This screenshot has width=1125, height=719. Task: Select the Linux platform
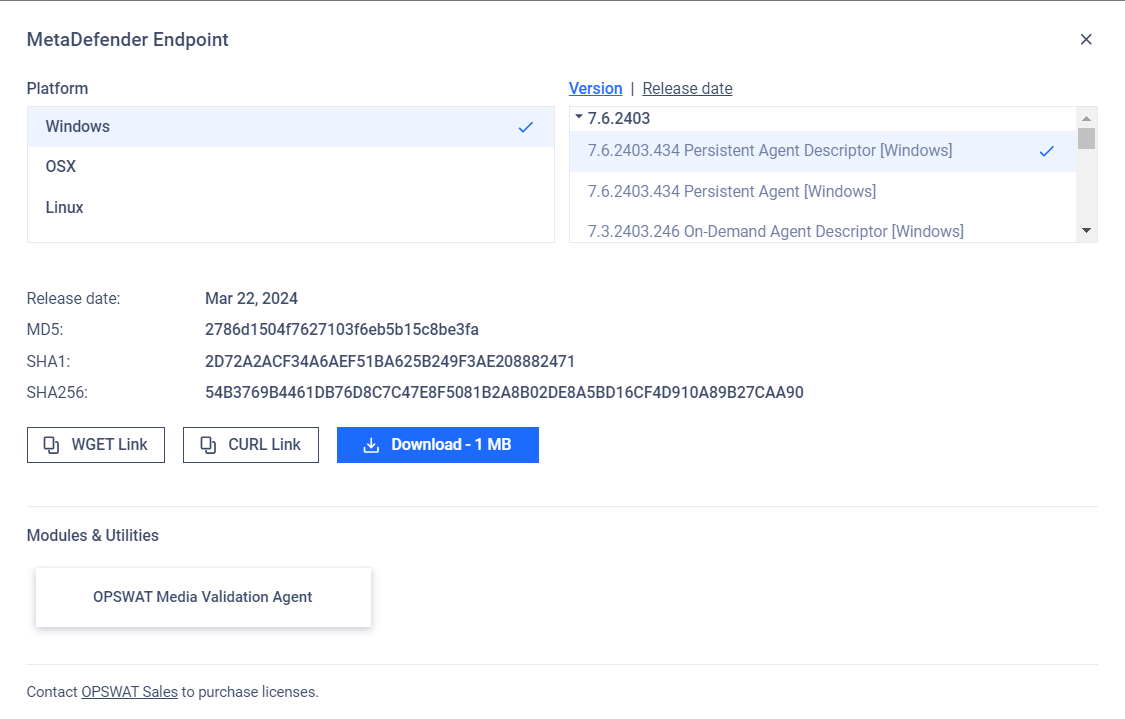point(291,207)
